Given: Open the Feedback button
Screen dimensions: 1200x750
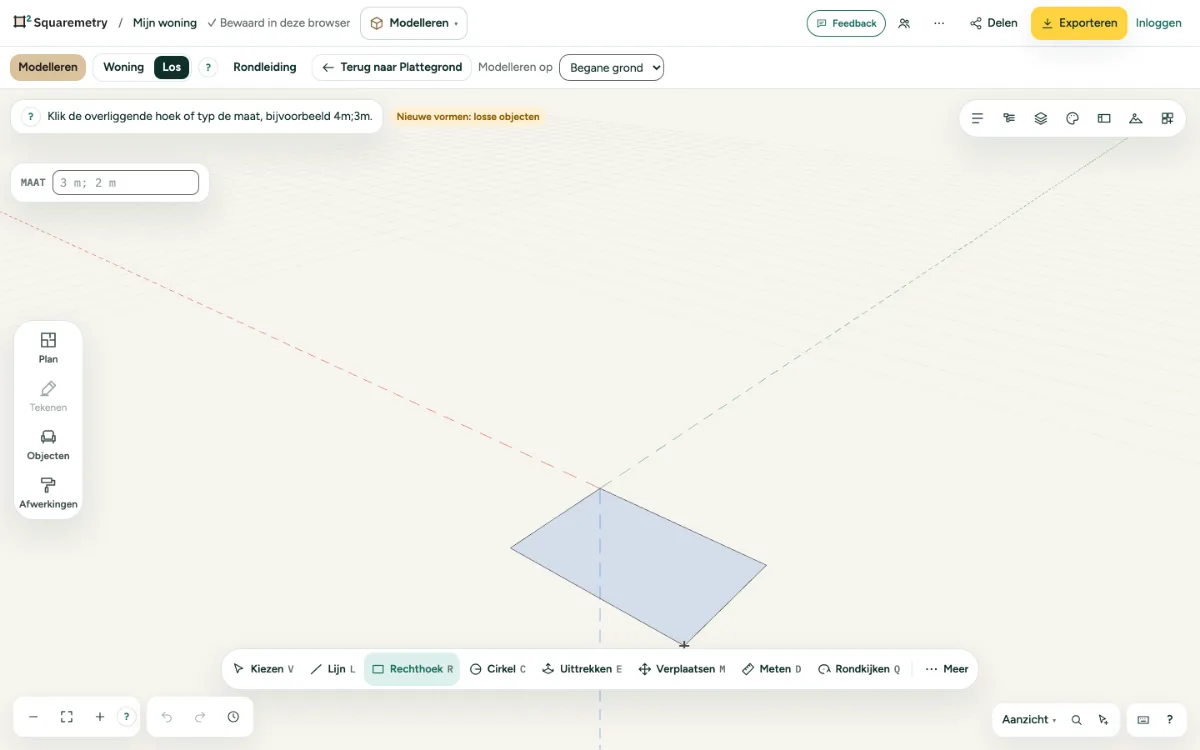Looking at the screenshot, I should pos(846,23).
